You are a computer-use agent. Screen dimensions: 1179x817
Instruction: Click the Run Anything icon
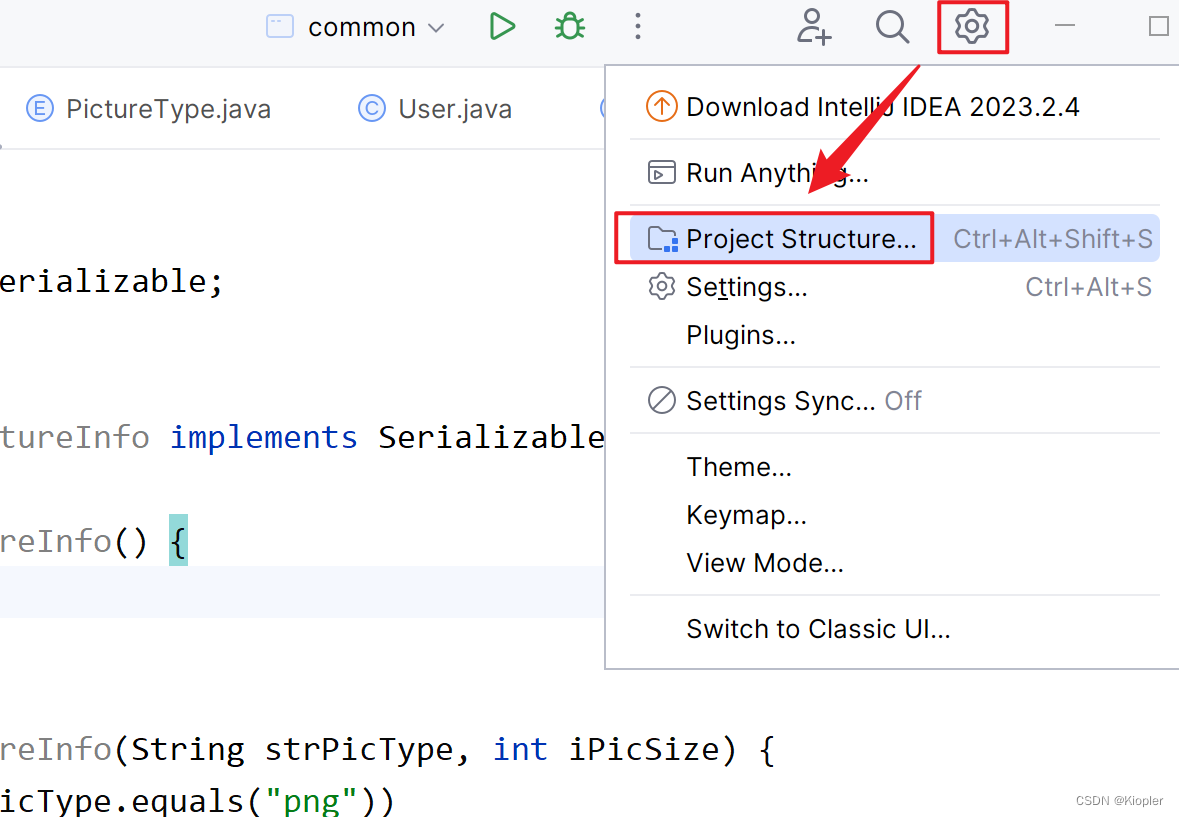[662, 173]
